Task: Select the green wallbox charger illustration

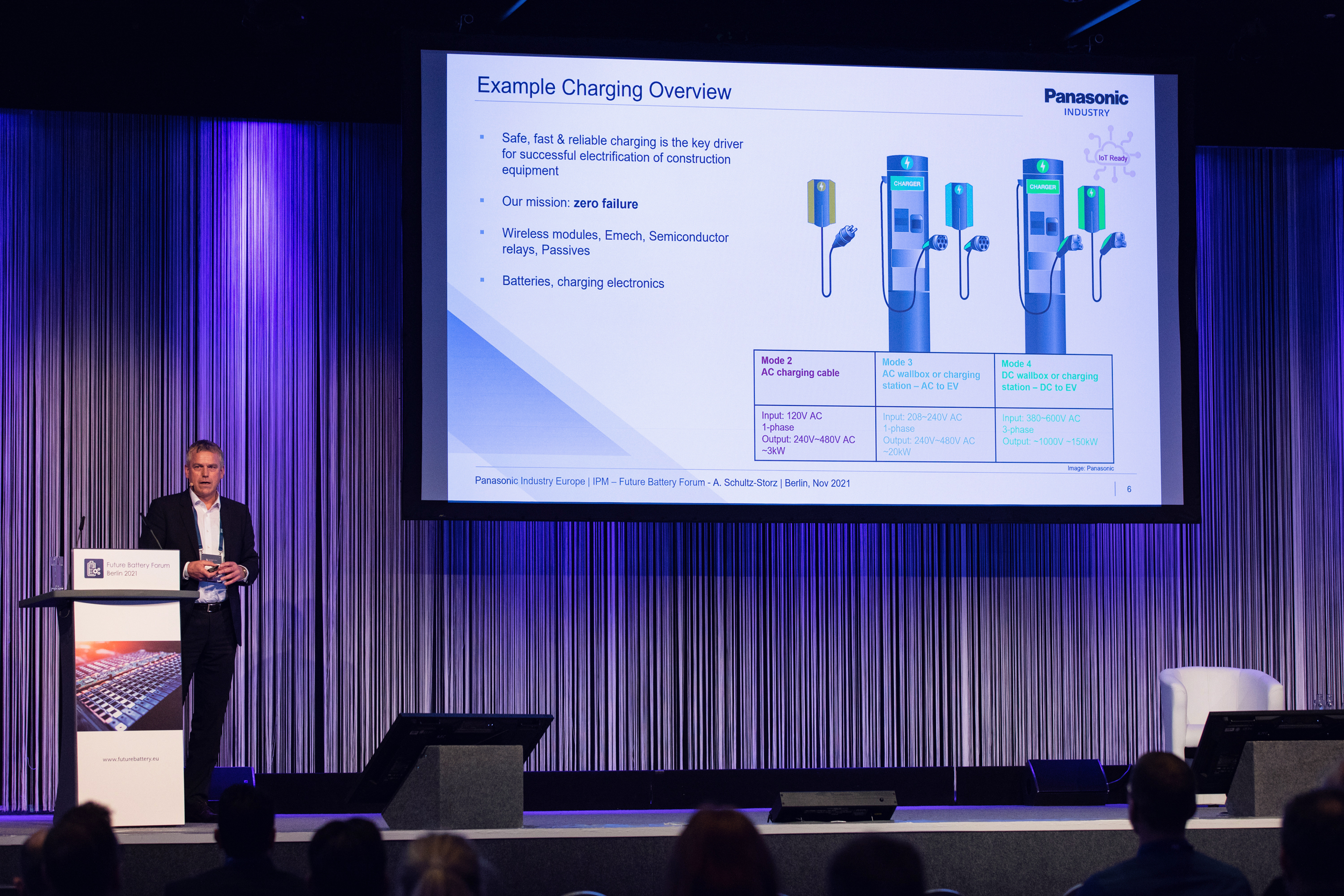Action: [x=1091, y=209]
